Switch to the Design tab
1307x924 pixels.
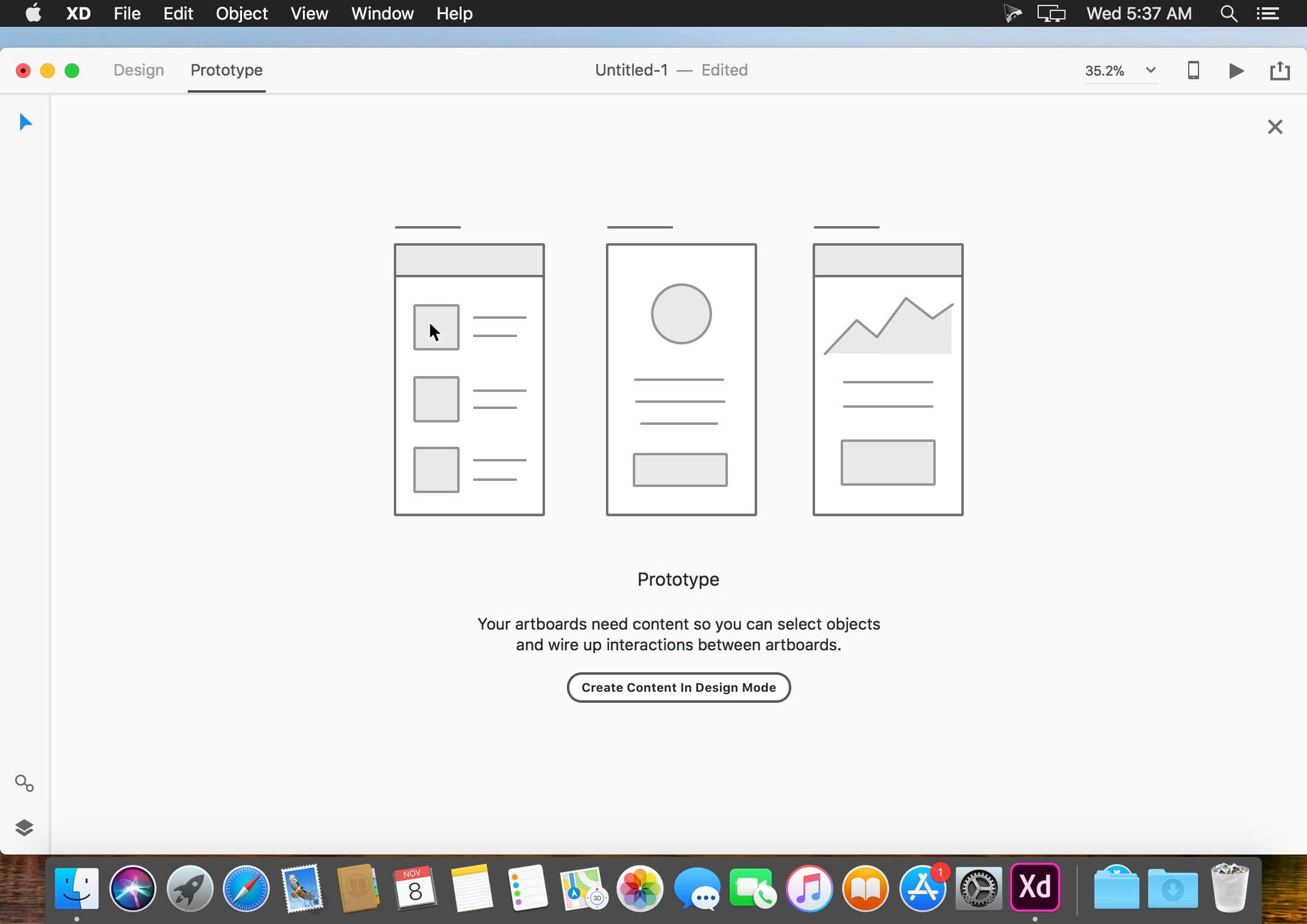click(138, 70)
